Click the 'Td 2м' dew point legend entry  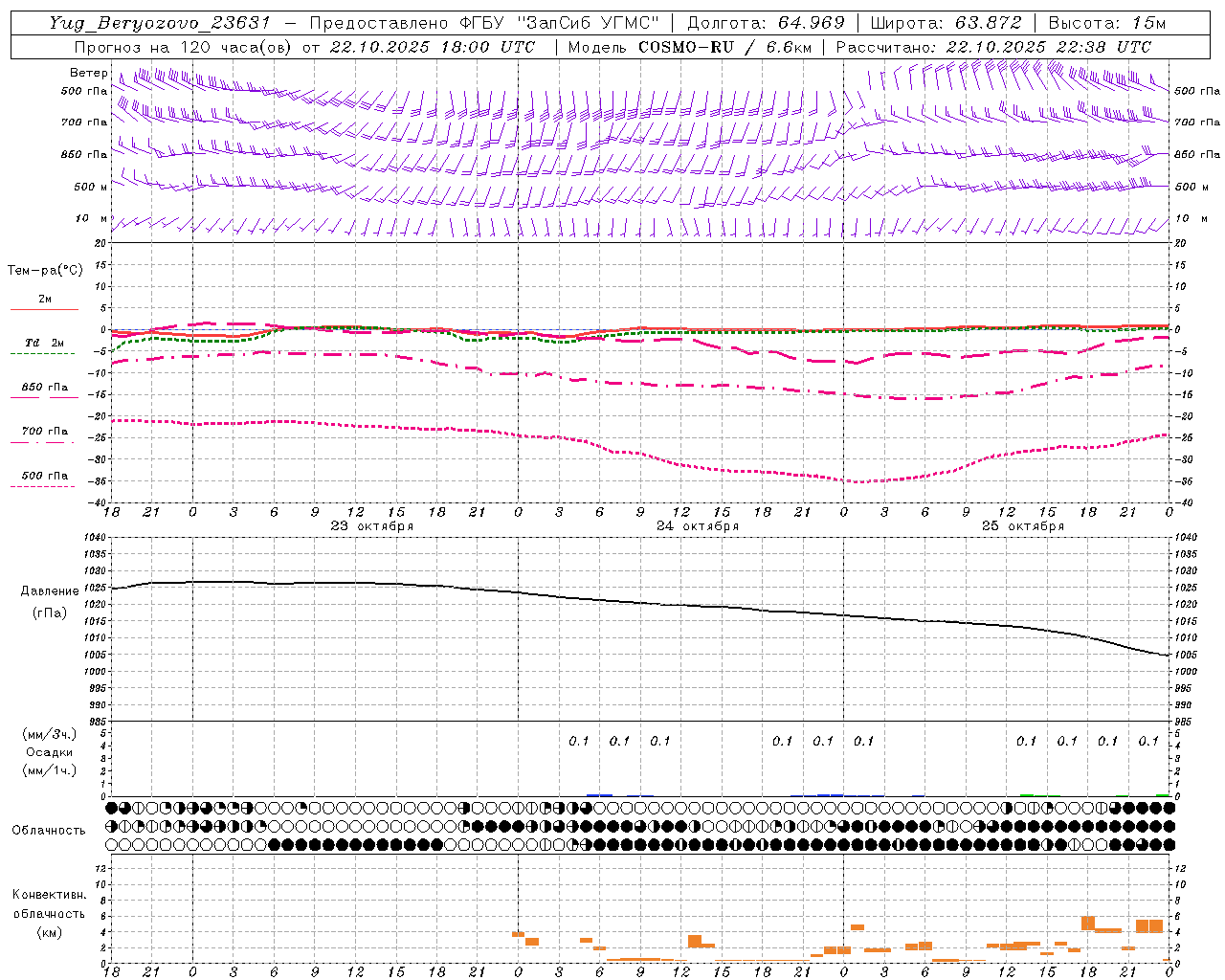pyautogui.click(x=44, y=343)
